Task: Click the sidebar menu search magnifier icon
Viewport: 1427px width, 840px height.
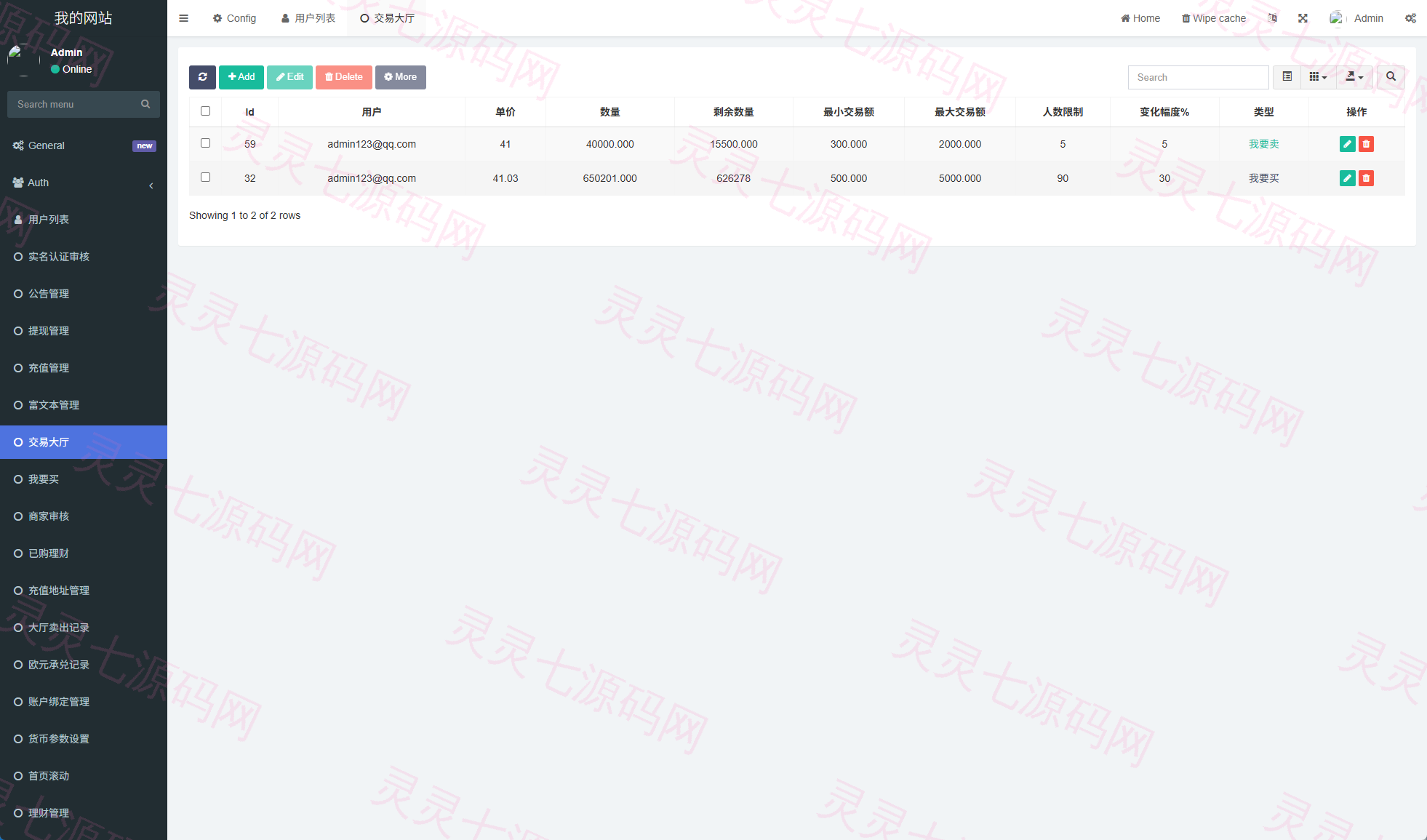Action: coord(145,104)
